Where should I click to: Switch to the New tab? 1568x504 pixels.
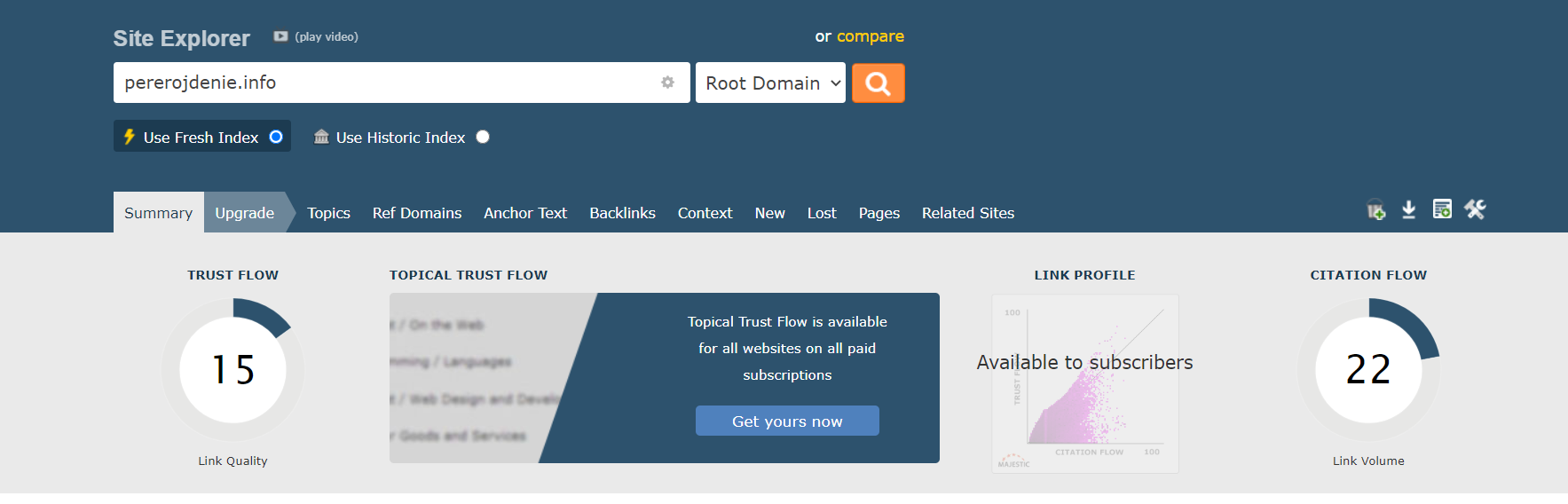click(769, 213)
